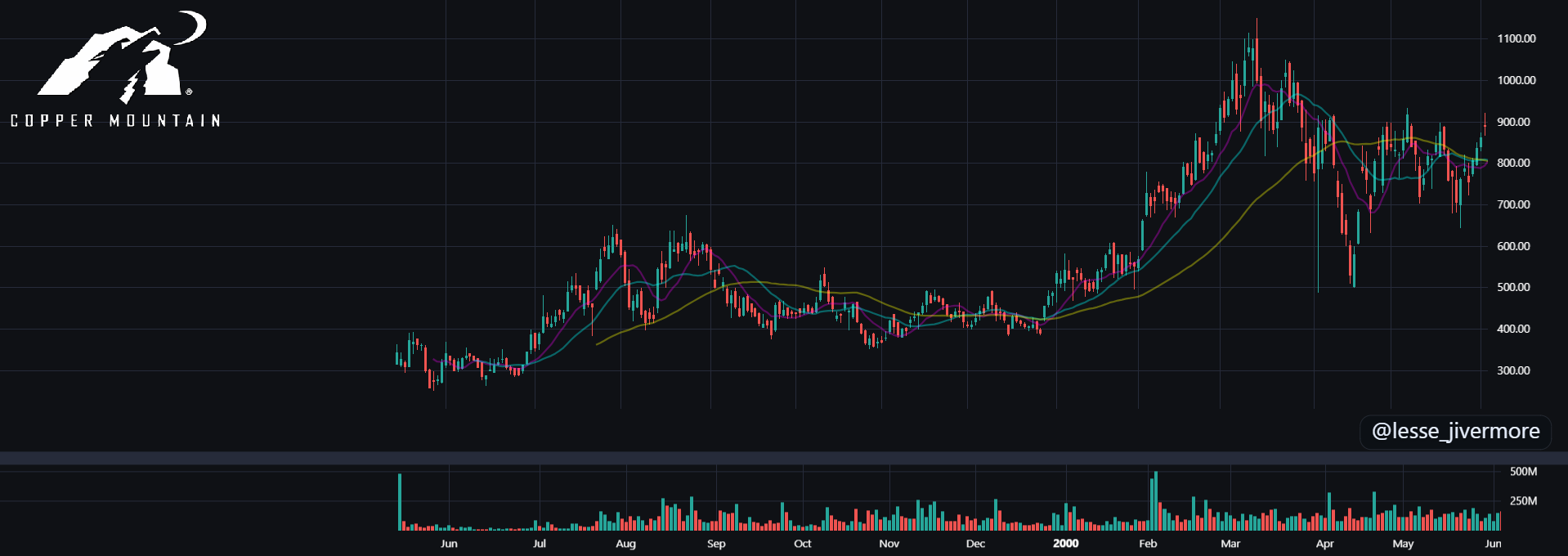Click the Apr time axis label
The image size is (1568, 556).
click(x=1325, y=544)
